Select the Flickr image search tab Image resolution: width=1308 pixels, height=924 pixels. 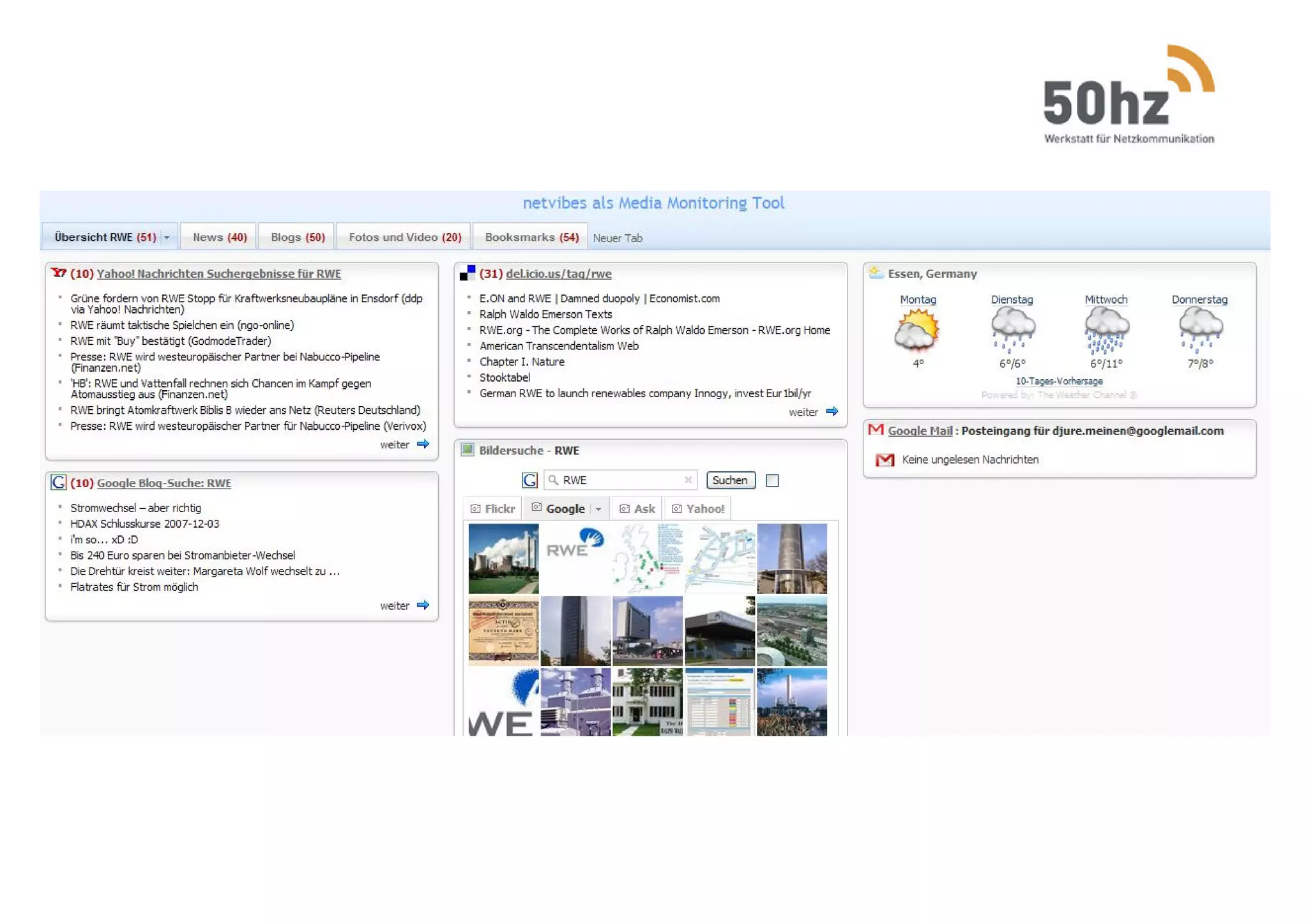tap(492, 509)
